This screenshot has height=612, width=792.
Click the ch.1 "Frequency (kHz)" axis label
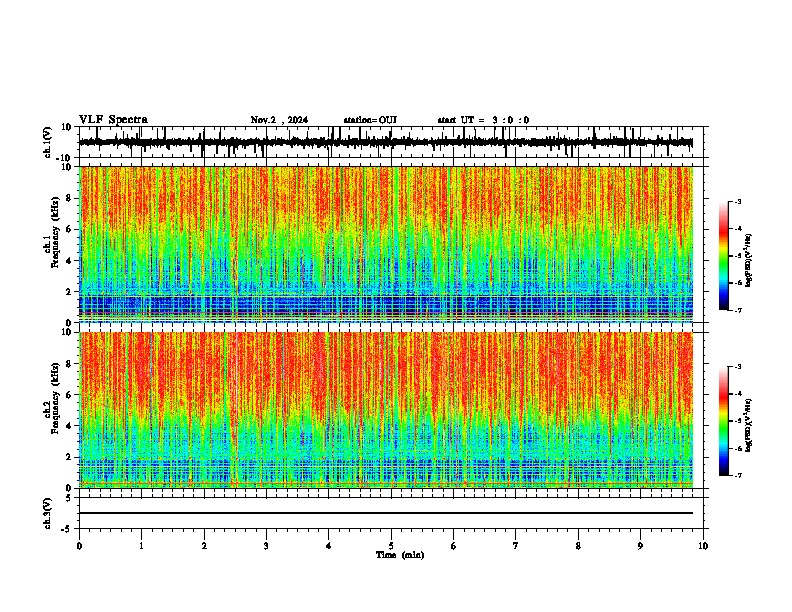(56, 232)
